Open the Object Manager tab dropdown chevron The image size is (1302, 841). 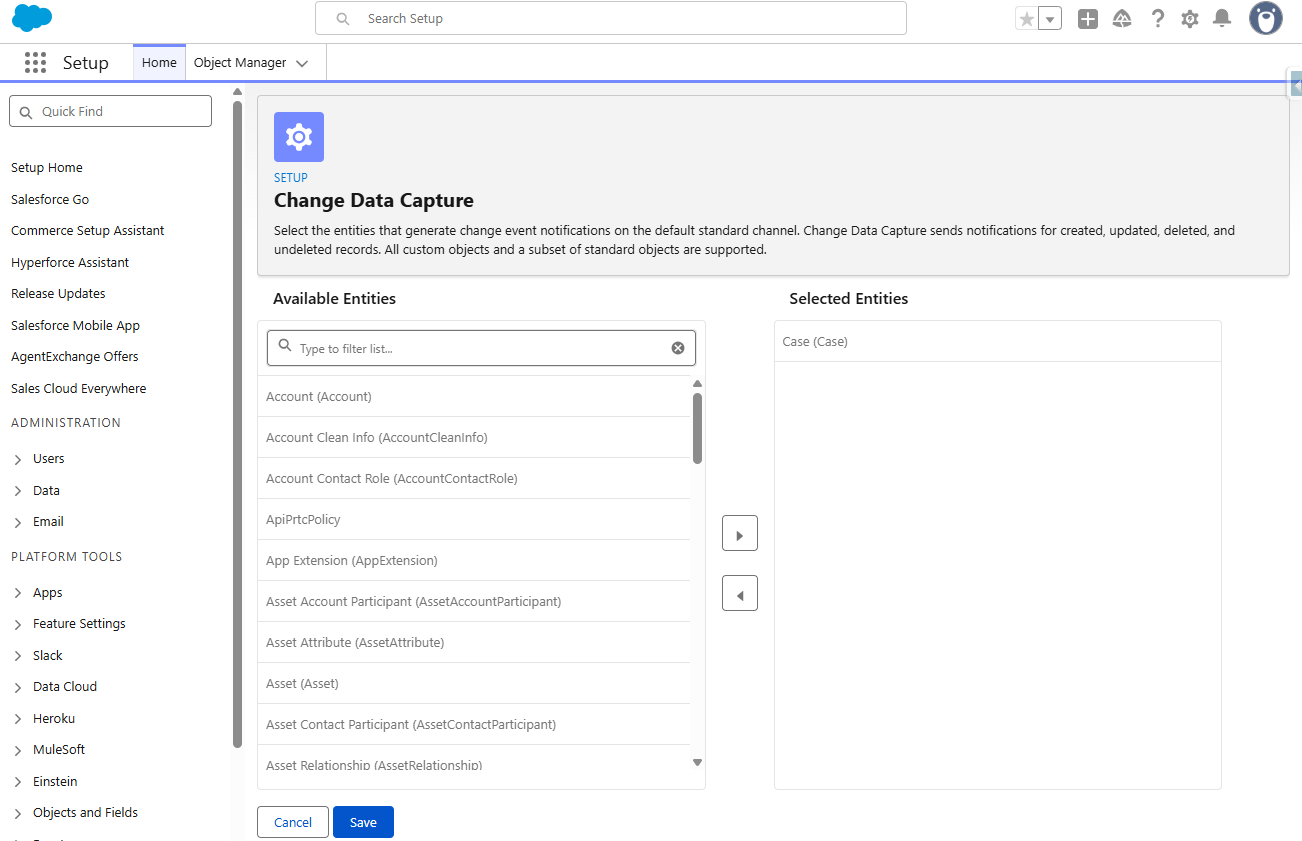pyautogui.click(x=302, y=63)
